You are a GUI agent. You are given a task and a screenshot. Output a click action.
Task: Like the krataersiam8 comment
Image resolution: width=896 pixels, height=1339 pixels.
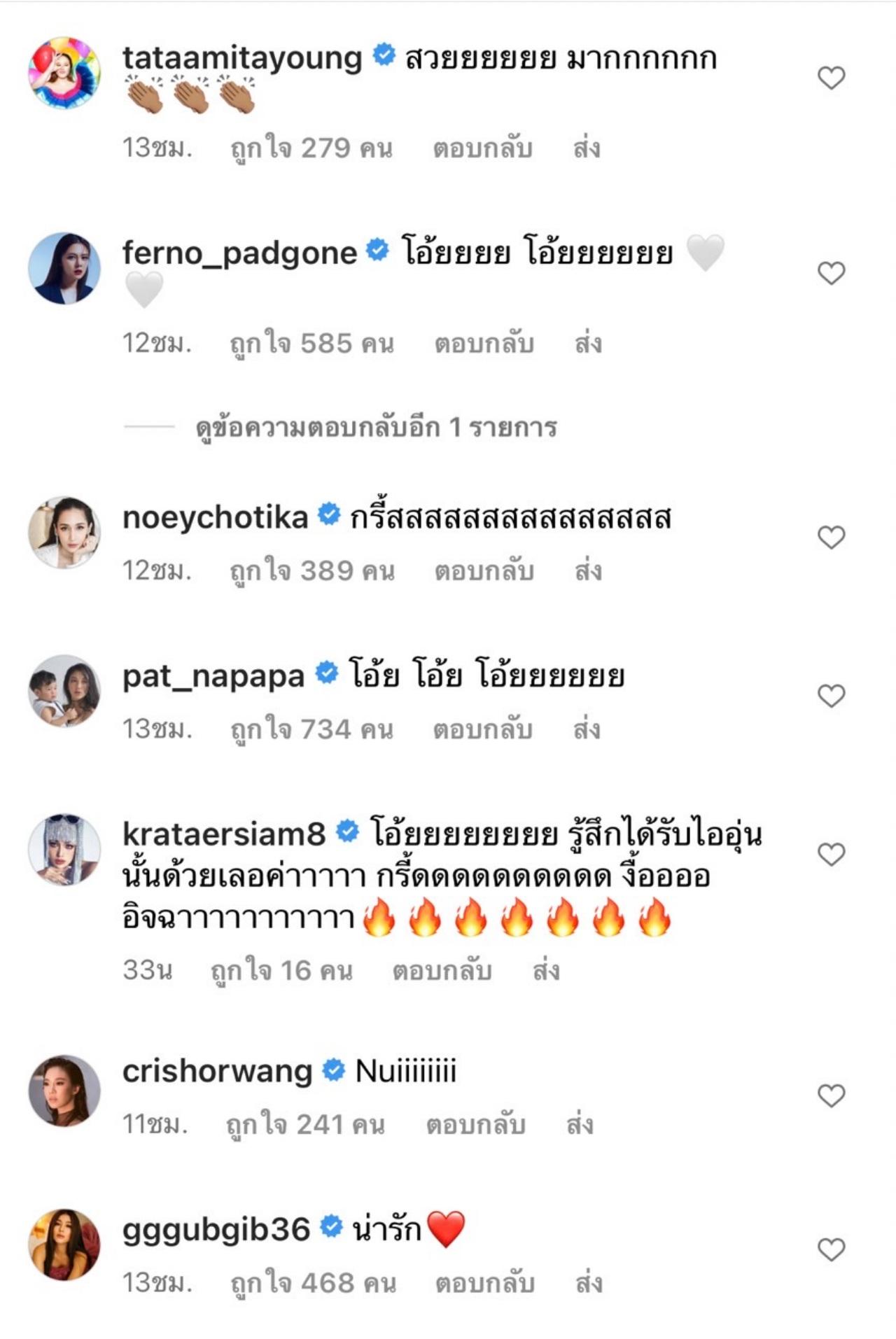click(831, 854)
